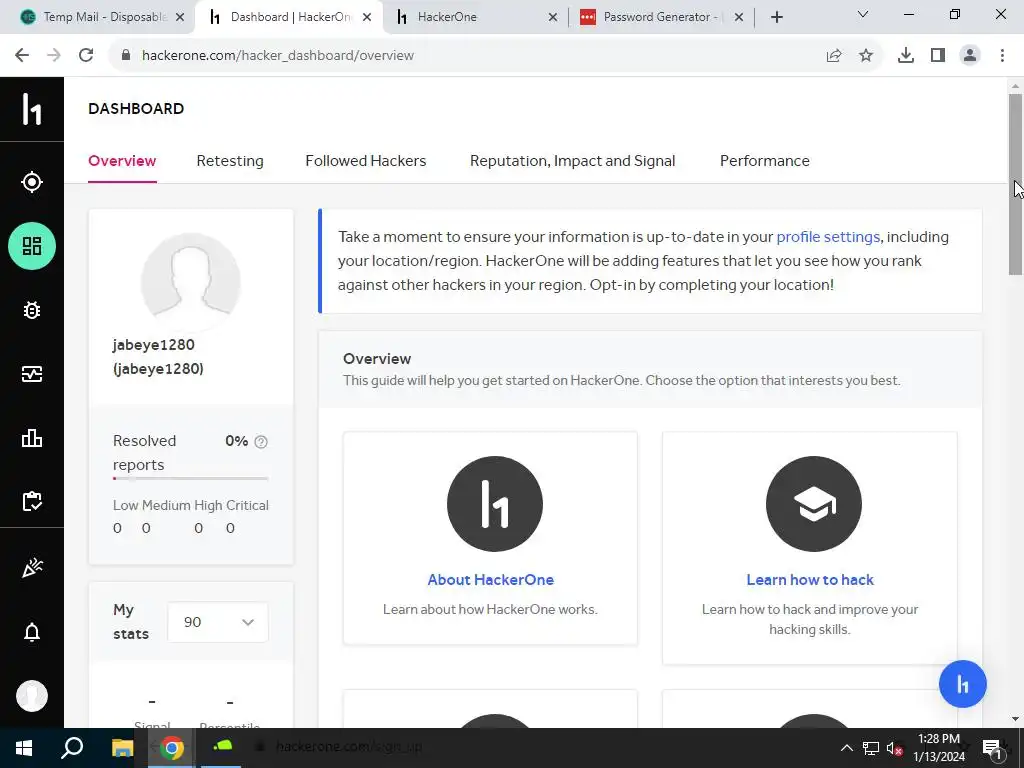Switch to the Retesting tab
The image size is (1024, 768).
tap(230, 161)
